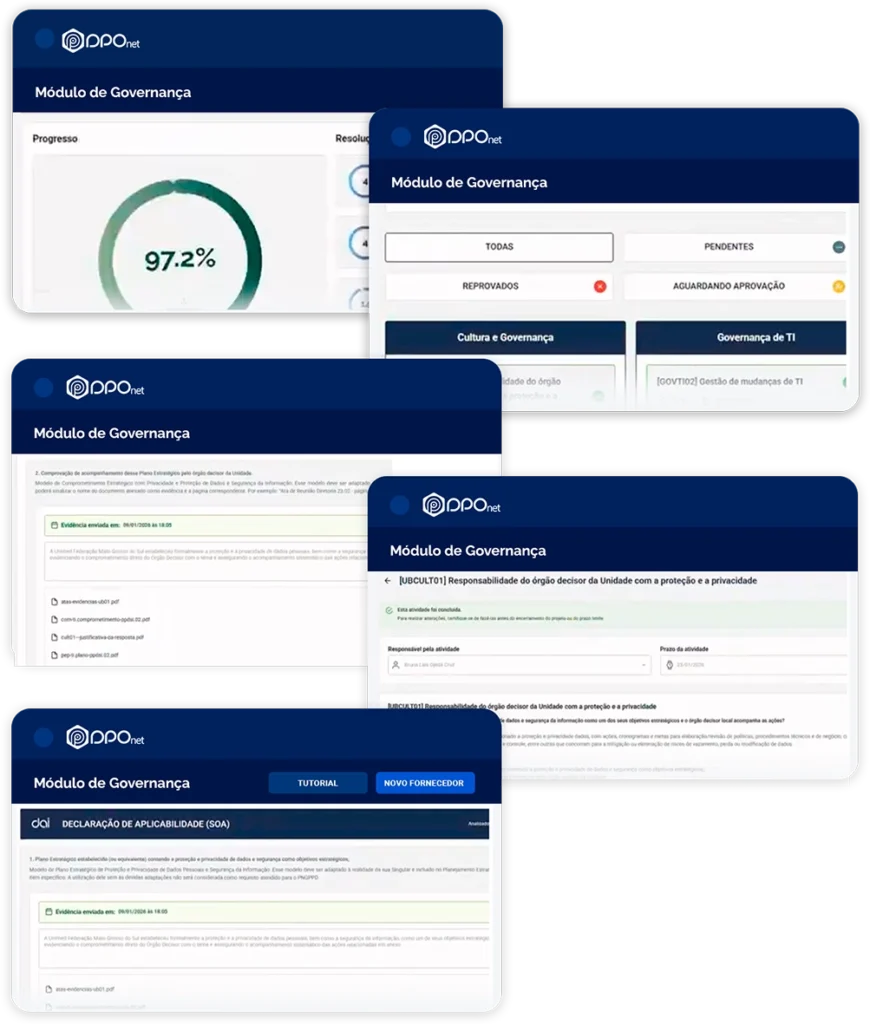The width and height of the screenshot is (870, 1024).
Task: Select the REPROVADOS filter label
Action: click(x=491, y=286)
